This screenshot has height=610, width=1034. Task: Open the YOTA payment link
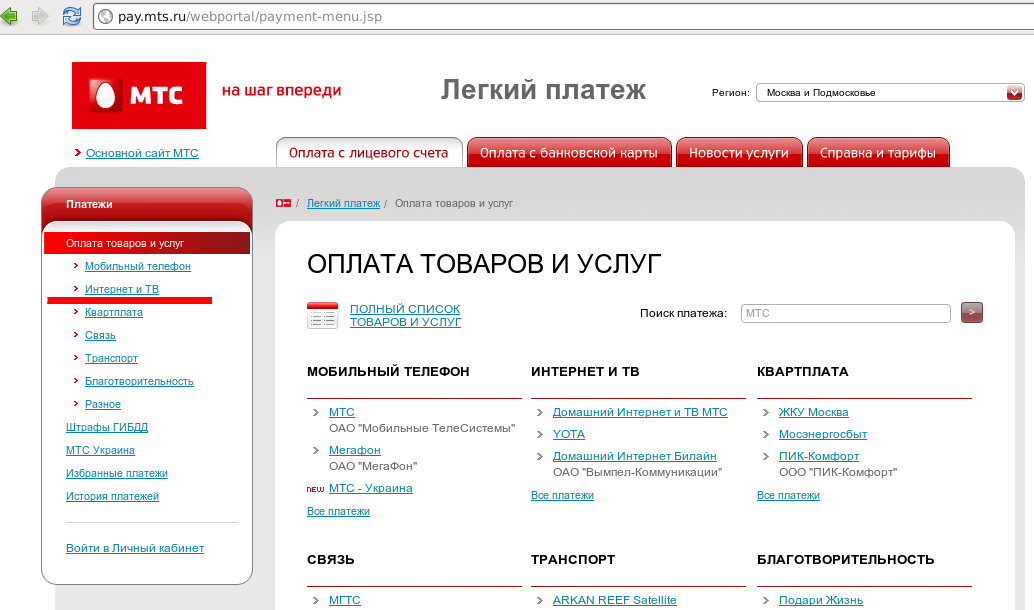[x=568, y=435]
